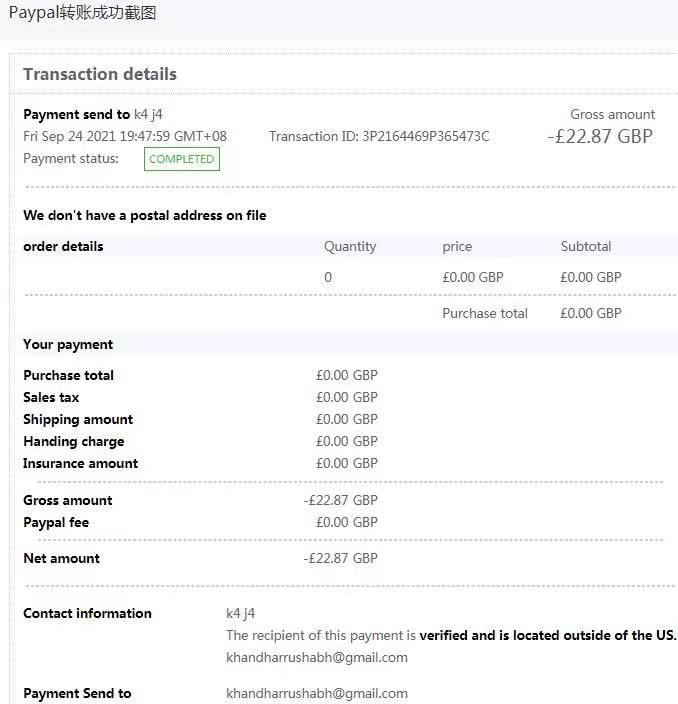Viewport: 678px width, 704px height.
Task: Click the Paypal转账成功截图 page title
Action: 82,13
